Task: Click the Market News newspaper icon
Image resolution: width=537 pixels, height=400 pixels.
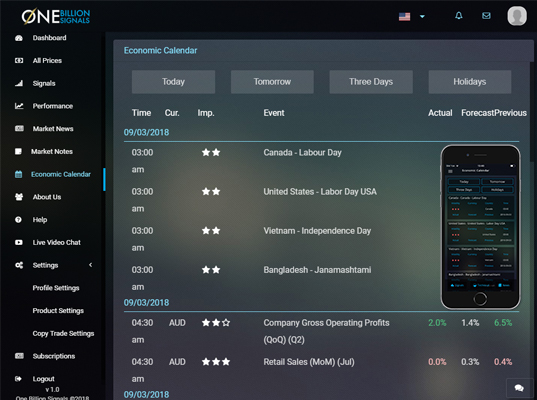Action: (19, 128)
